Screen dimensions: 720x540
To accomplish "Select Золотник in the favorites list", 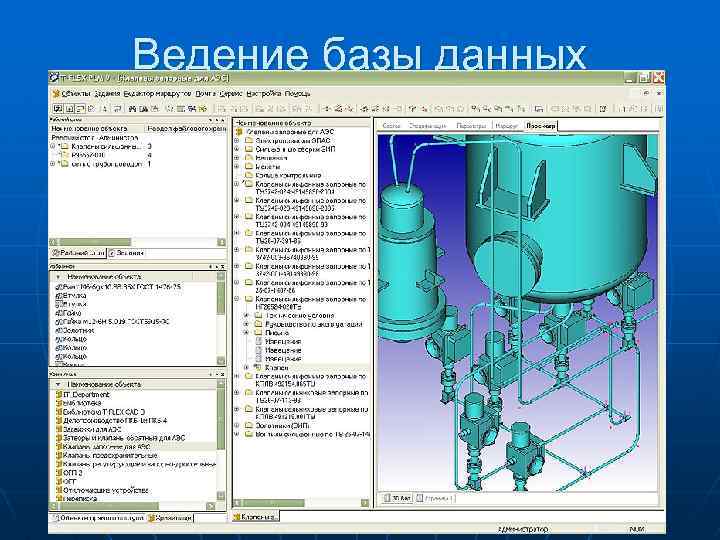I will pos(78,330).
